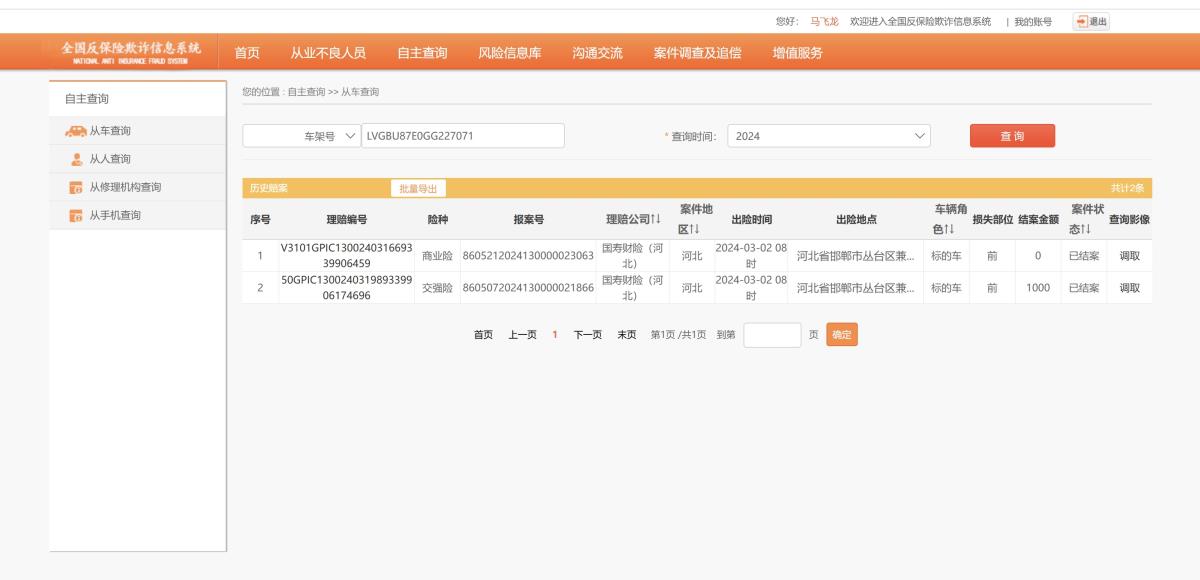The image size is (1200, 580).
Task: Click settlement amount 1000
Action: point(1038,288)
